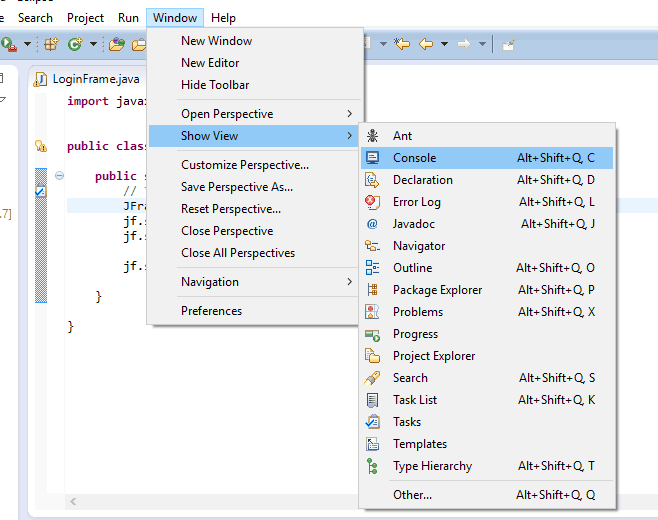Click the Java file icon on the LoginFrame.java tab

point(40,79)
